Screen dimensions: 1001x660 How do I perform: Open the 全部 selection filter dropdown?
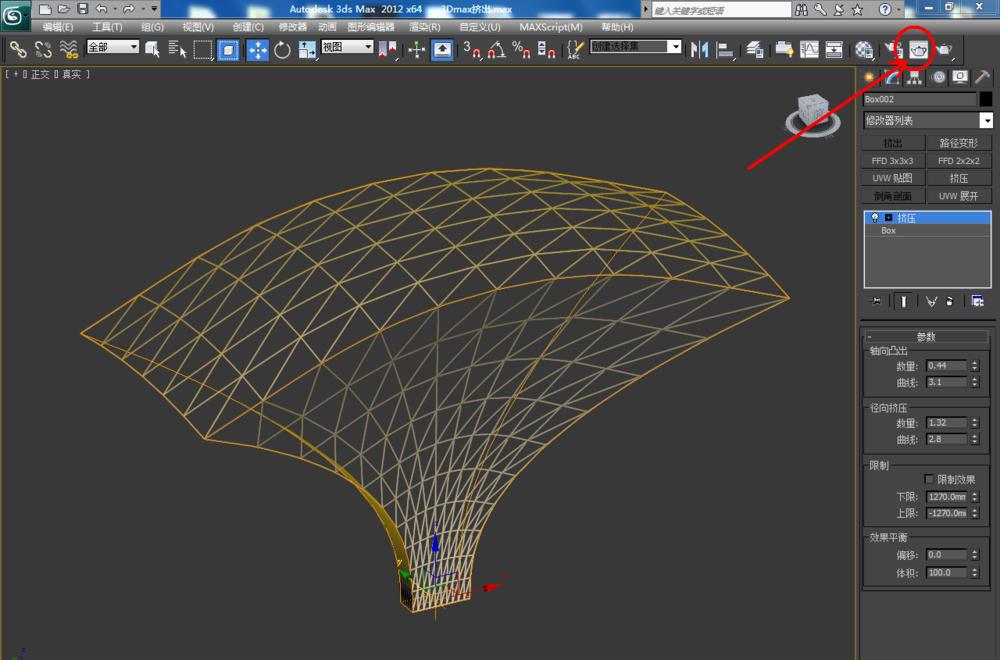[132, 47]
